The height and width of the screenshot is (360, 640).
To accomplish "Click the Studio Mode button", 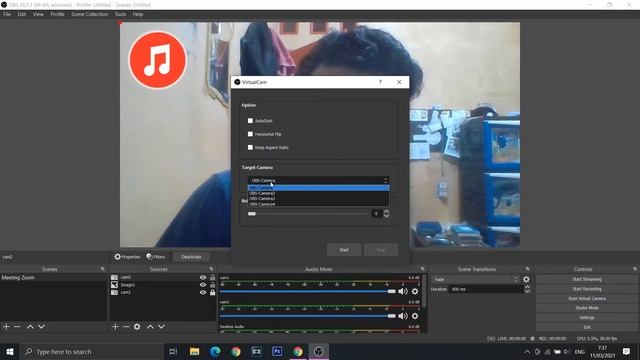I will (x=587, y=308).
